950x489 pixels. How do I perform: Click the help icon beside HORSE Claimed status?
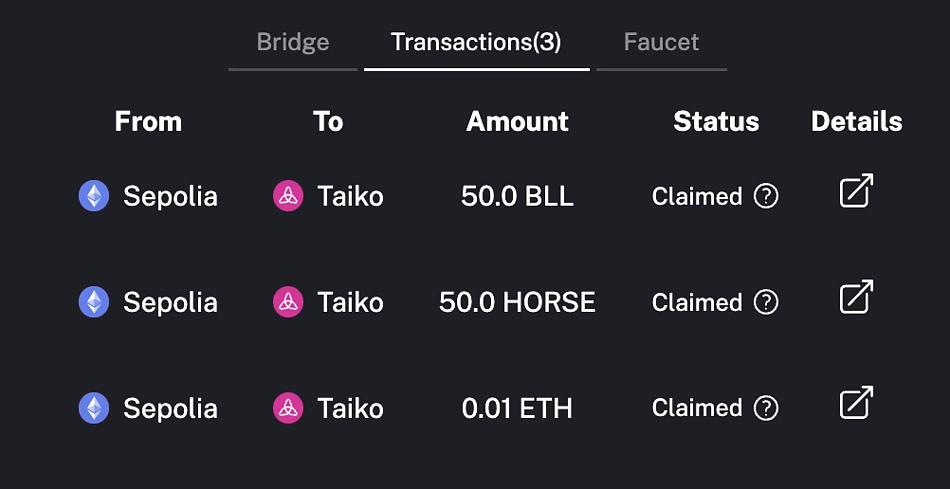coord(766,302)
